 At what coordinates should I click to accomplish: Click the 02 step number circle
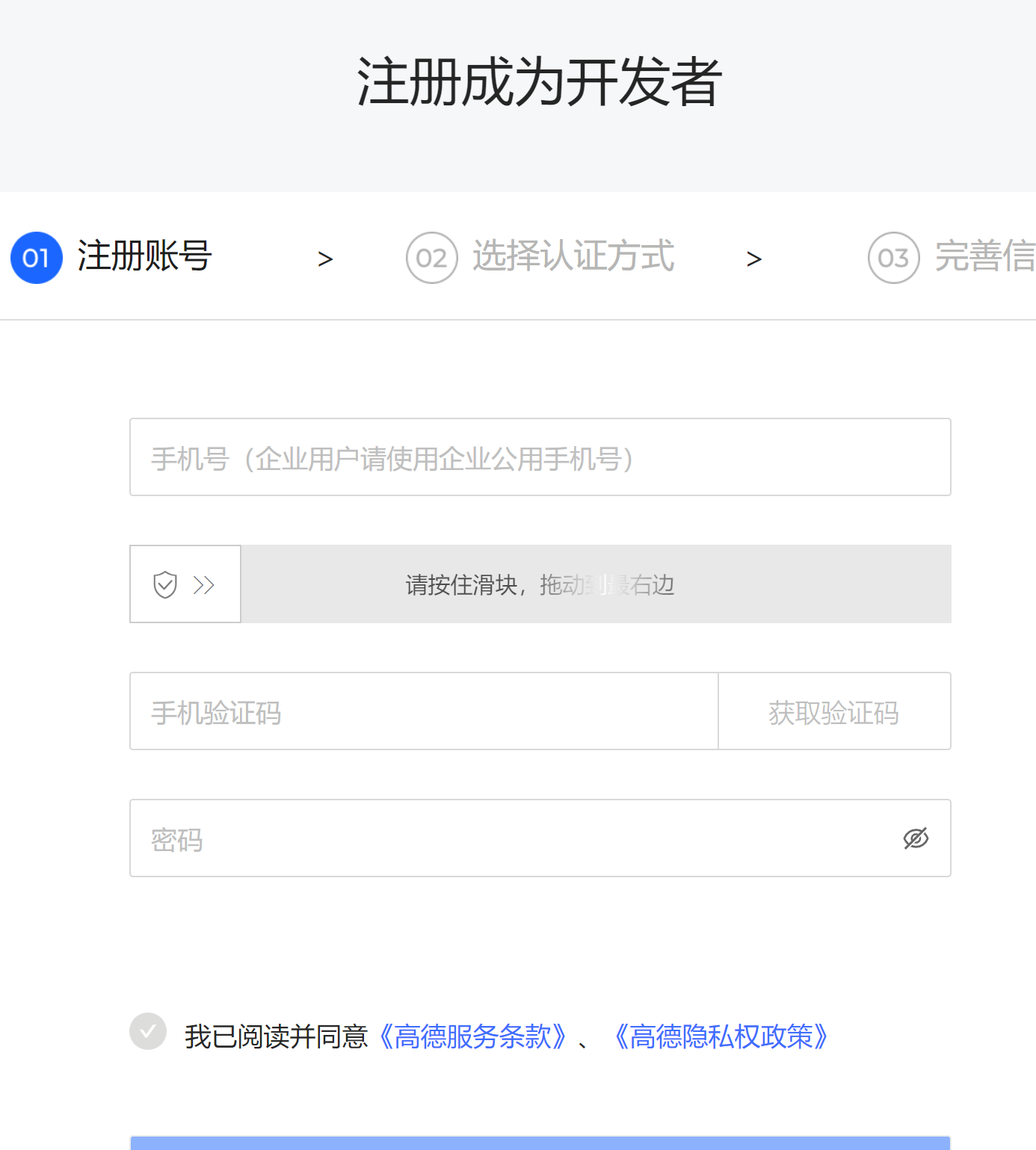tap(431, 258)
